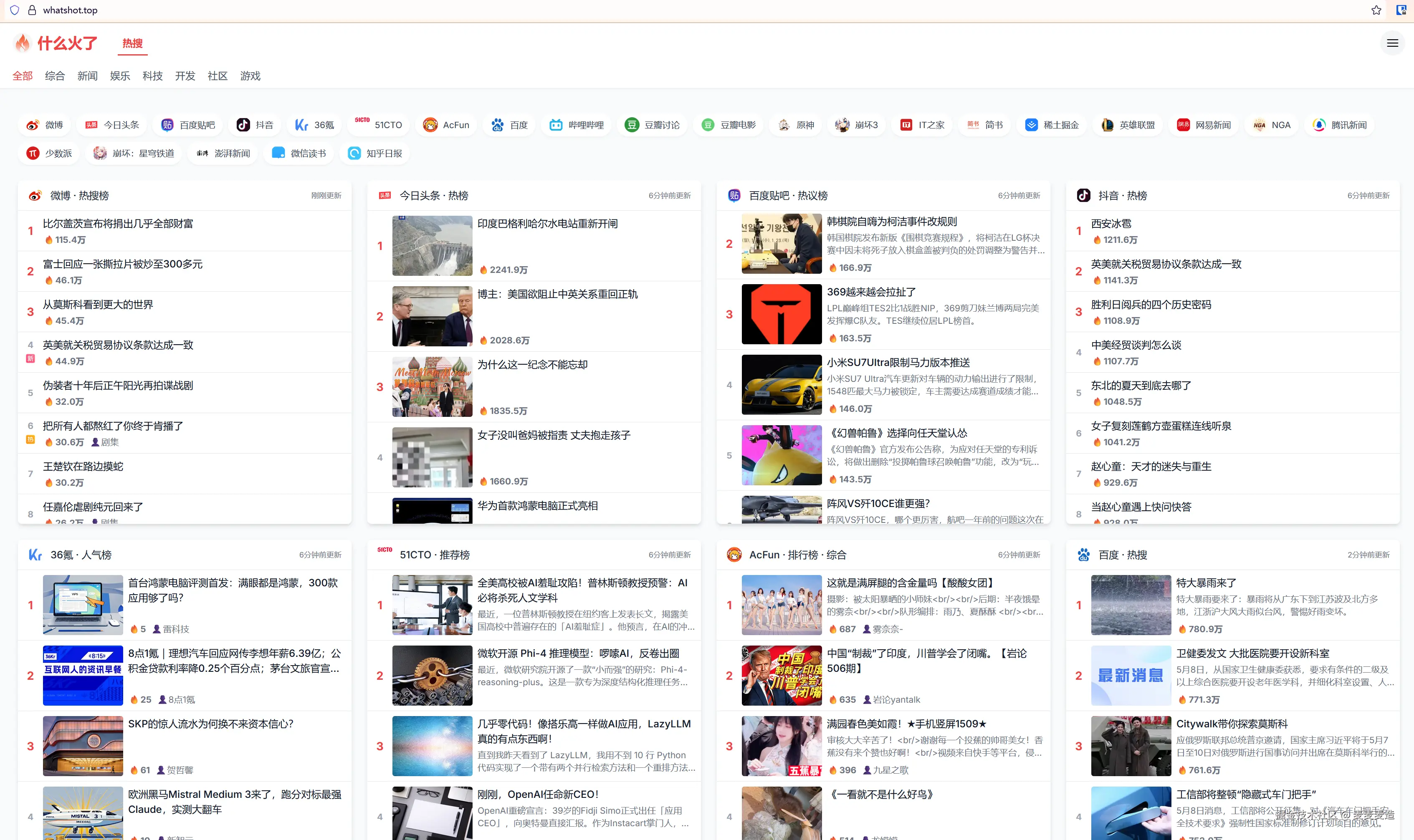Viewport: 1414px width, 840px height.
Task: Switch to the 科技 category tab
Action: [152, 76]
